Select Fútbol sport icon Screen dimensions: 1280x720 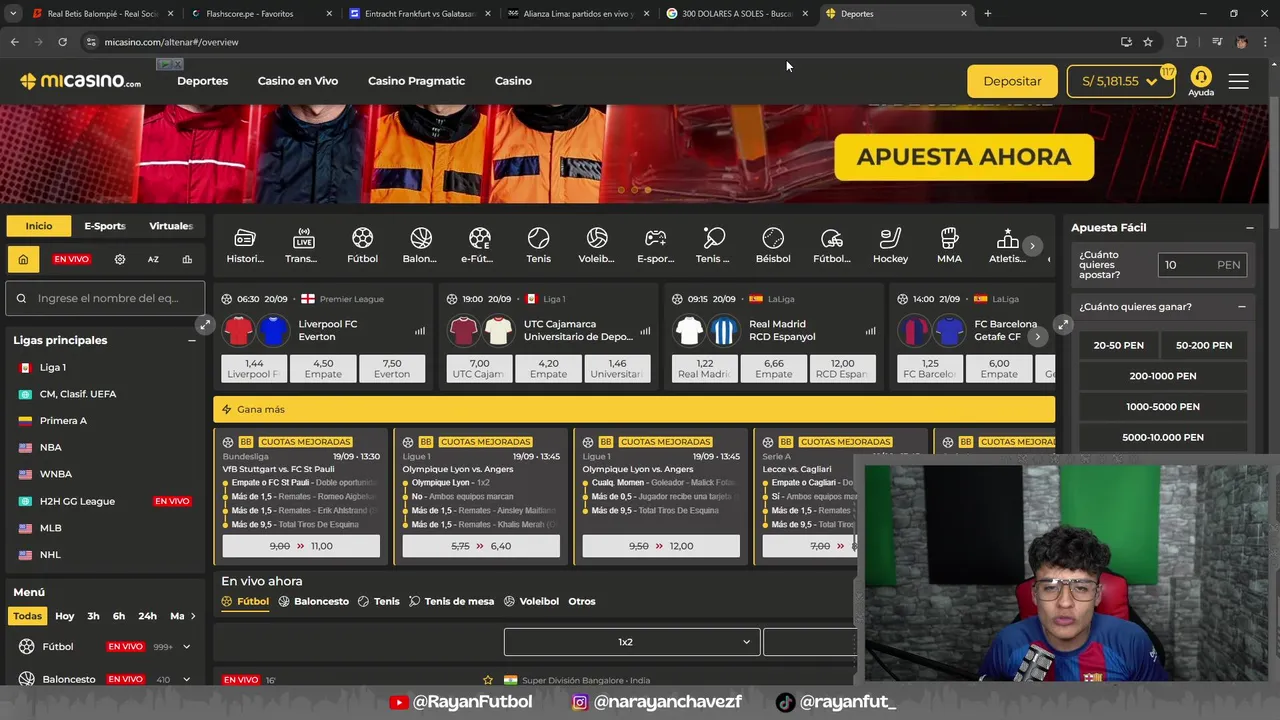point(362,245)
